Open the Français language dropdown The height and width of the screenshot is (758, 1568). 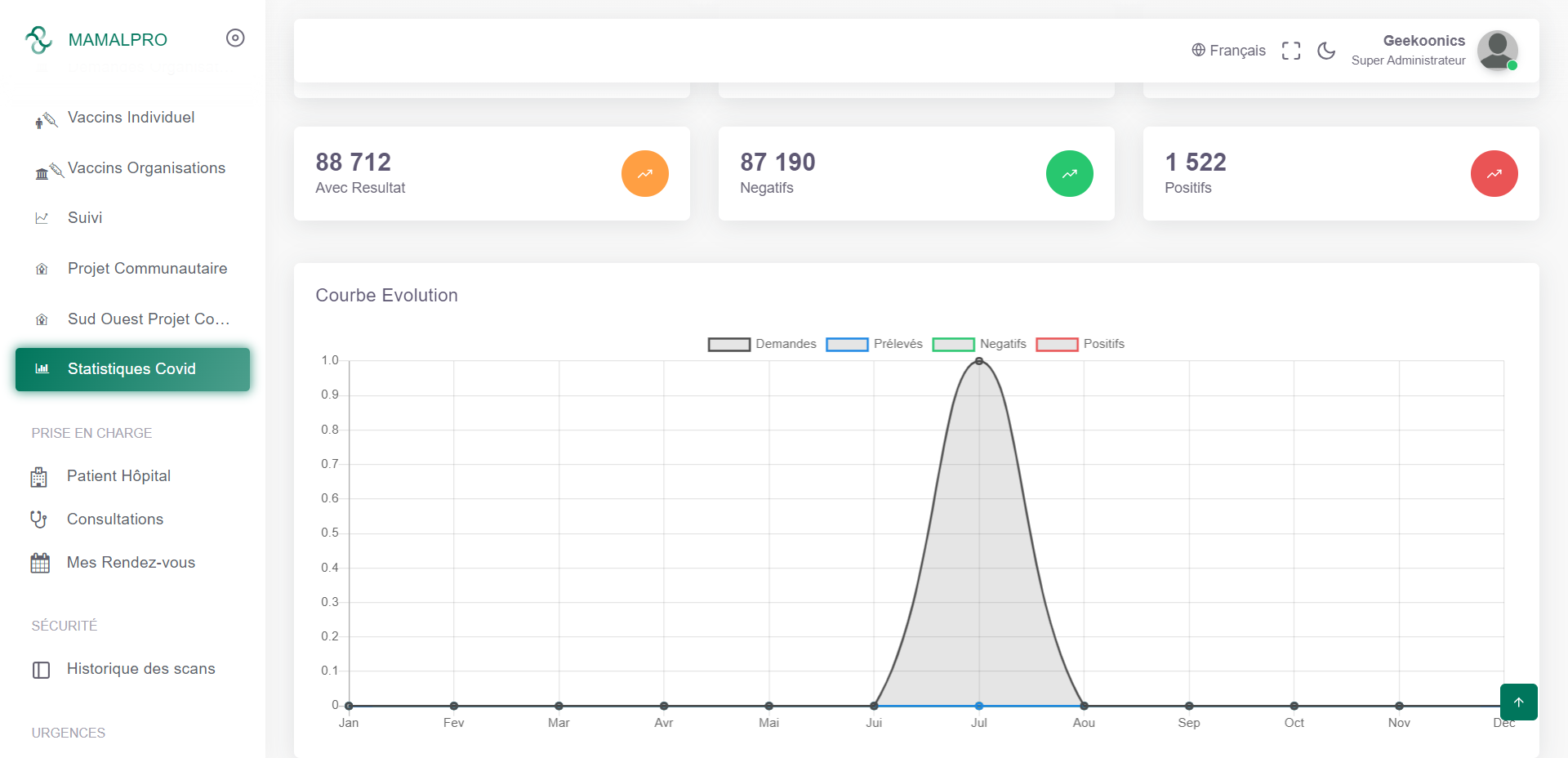click(x=1228, y=51)
